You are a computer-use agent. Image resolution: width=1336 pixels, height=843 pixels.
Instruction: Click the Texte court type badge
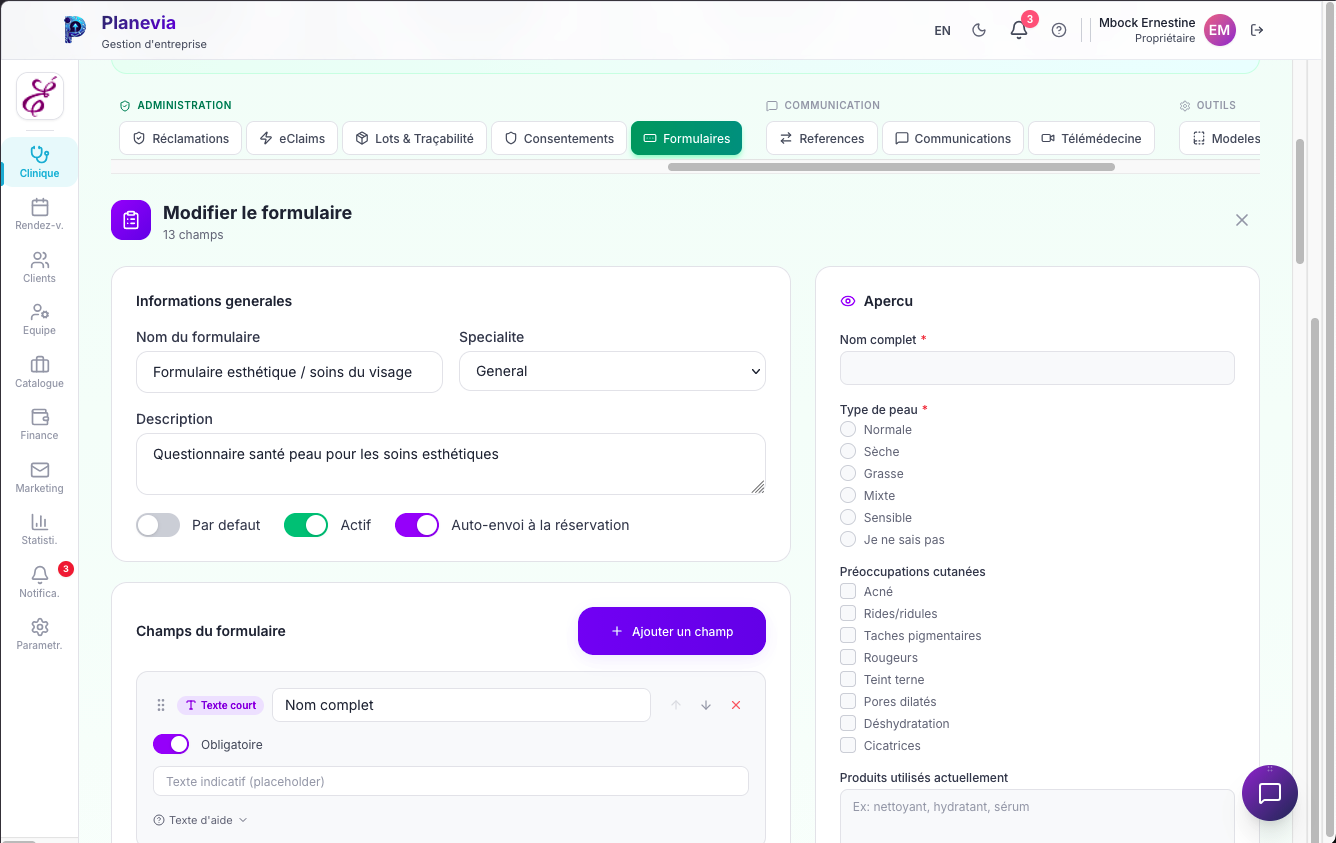(x=221, y=705)
